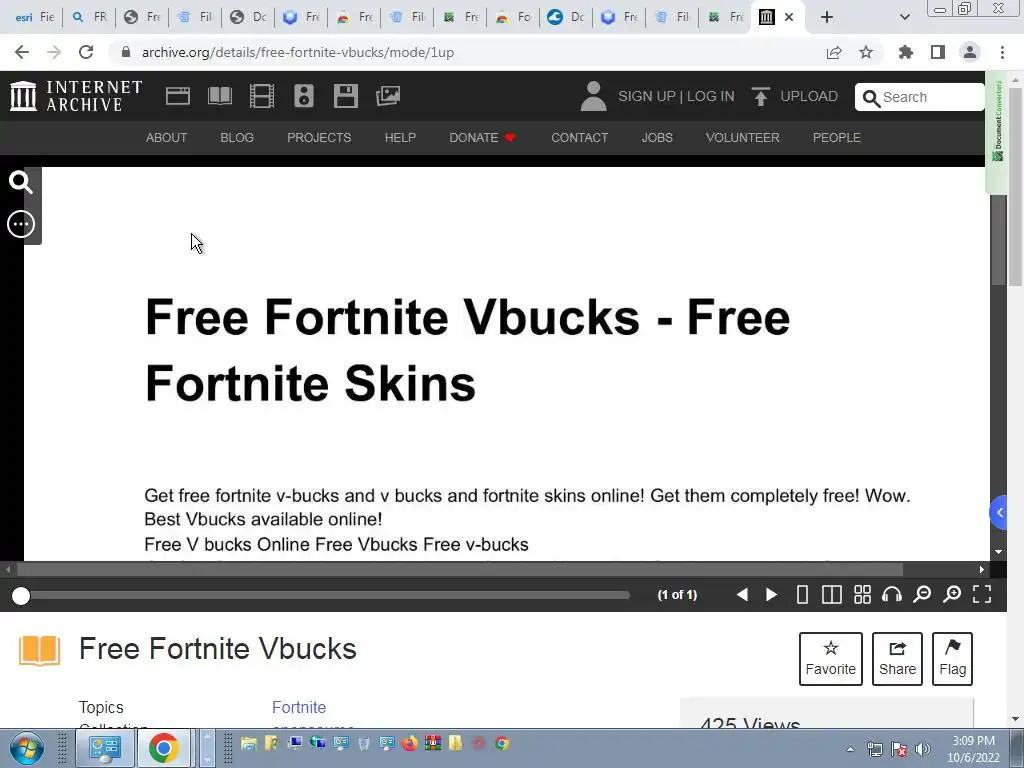The height and width of the screenshot is (768, 1024).
Task: Open the Images icon
Action: pyautogui.click(x=388, y=96)
